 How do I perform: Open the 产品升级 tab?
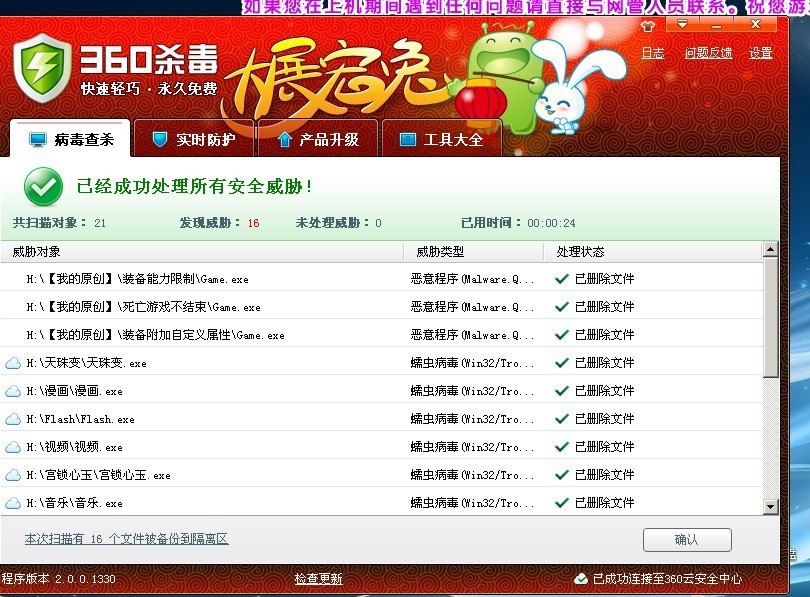pos(318,139)
